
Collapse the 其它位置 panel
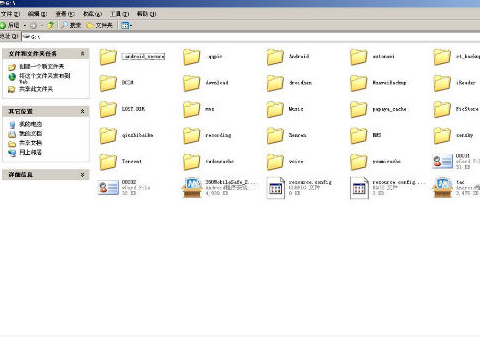point(82,111)
